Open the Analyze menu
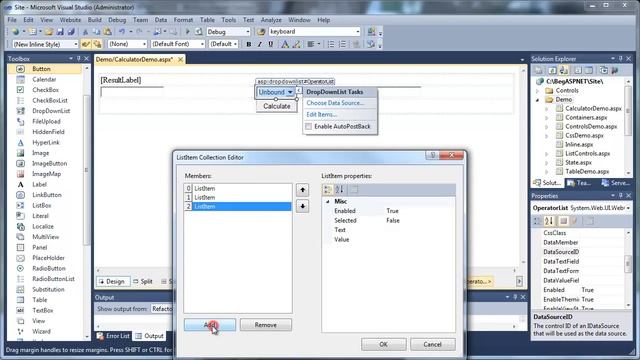The width and height of the screenshot is (640, 360). click(x=271, y=20)
